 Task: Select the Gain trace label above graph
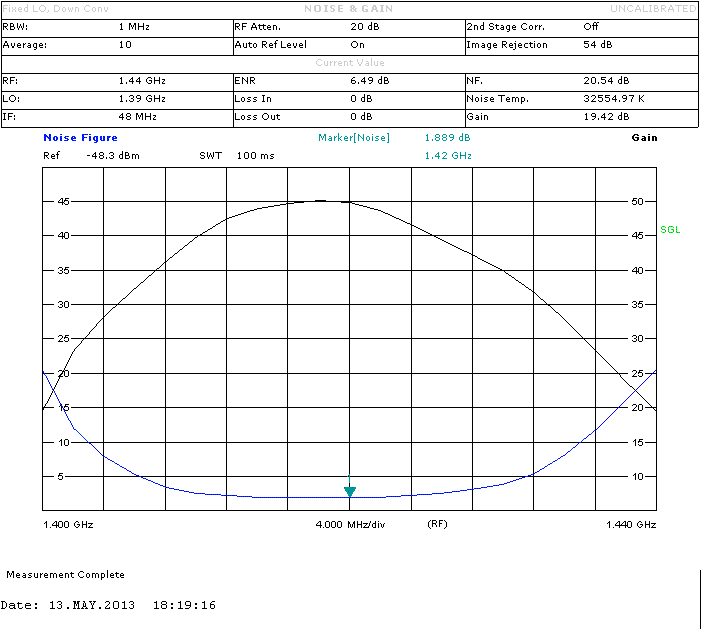(x=644, y=138)
